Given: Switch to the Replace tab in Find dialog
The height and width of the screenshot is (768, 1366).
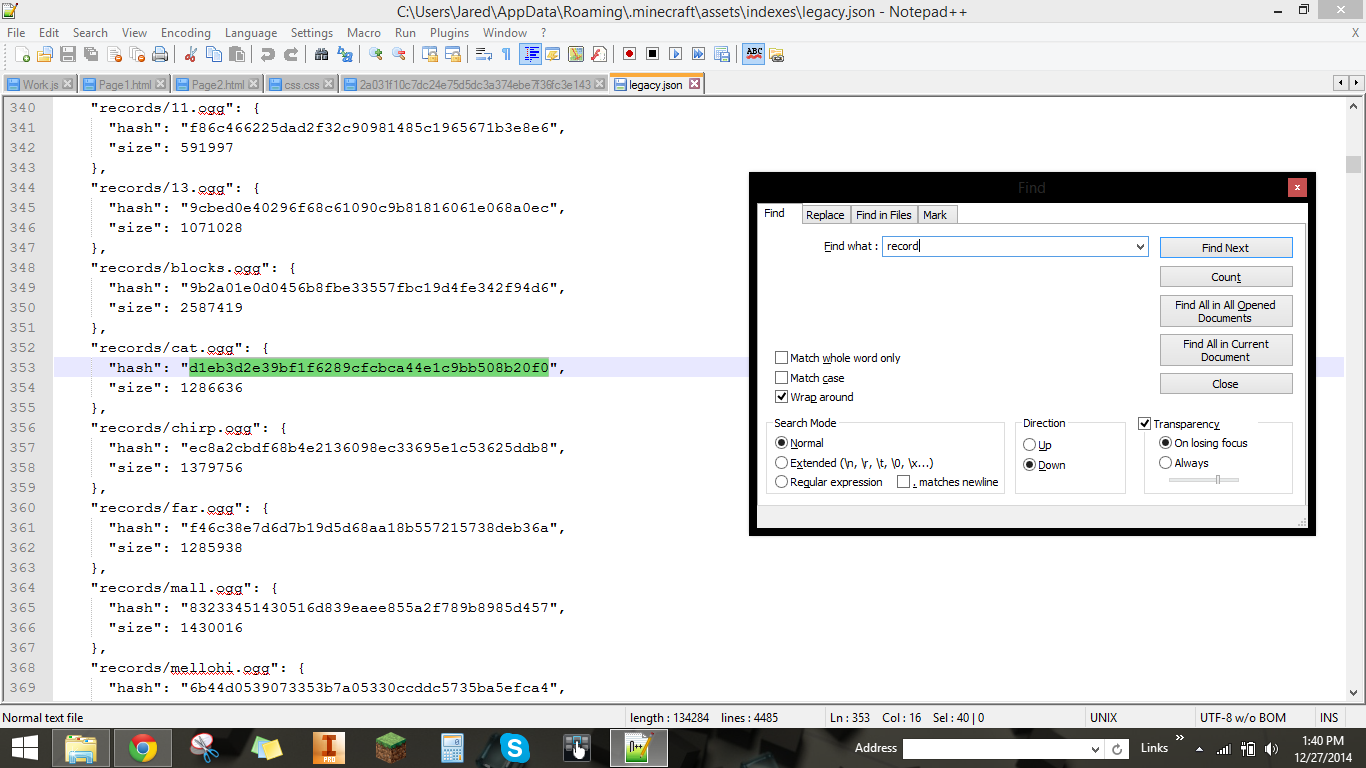Looking at the screenshot, I should (x=825, y=215).
